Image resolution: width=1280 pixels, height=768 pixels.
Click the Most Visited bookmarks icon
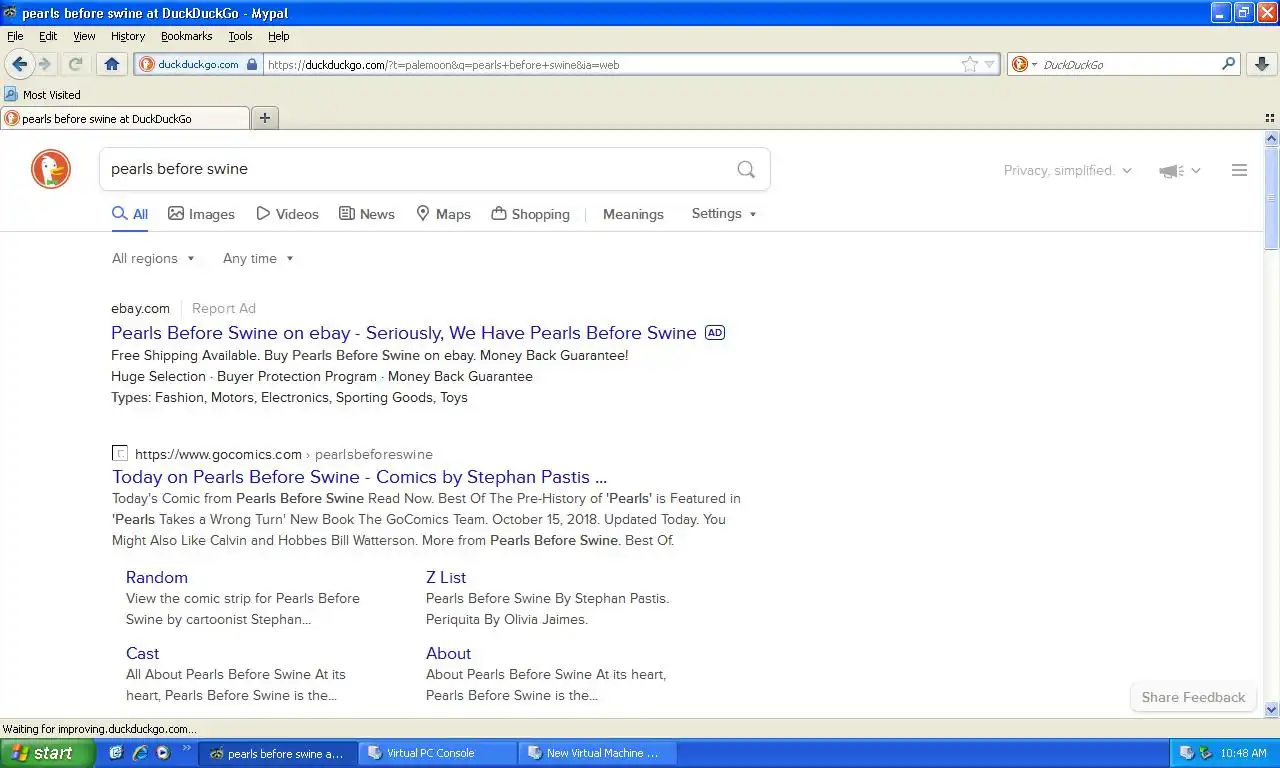(11, 94)
